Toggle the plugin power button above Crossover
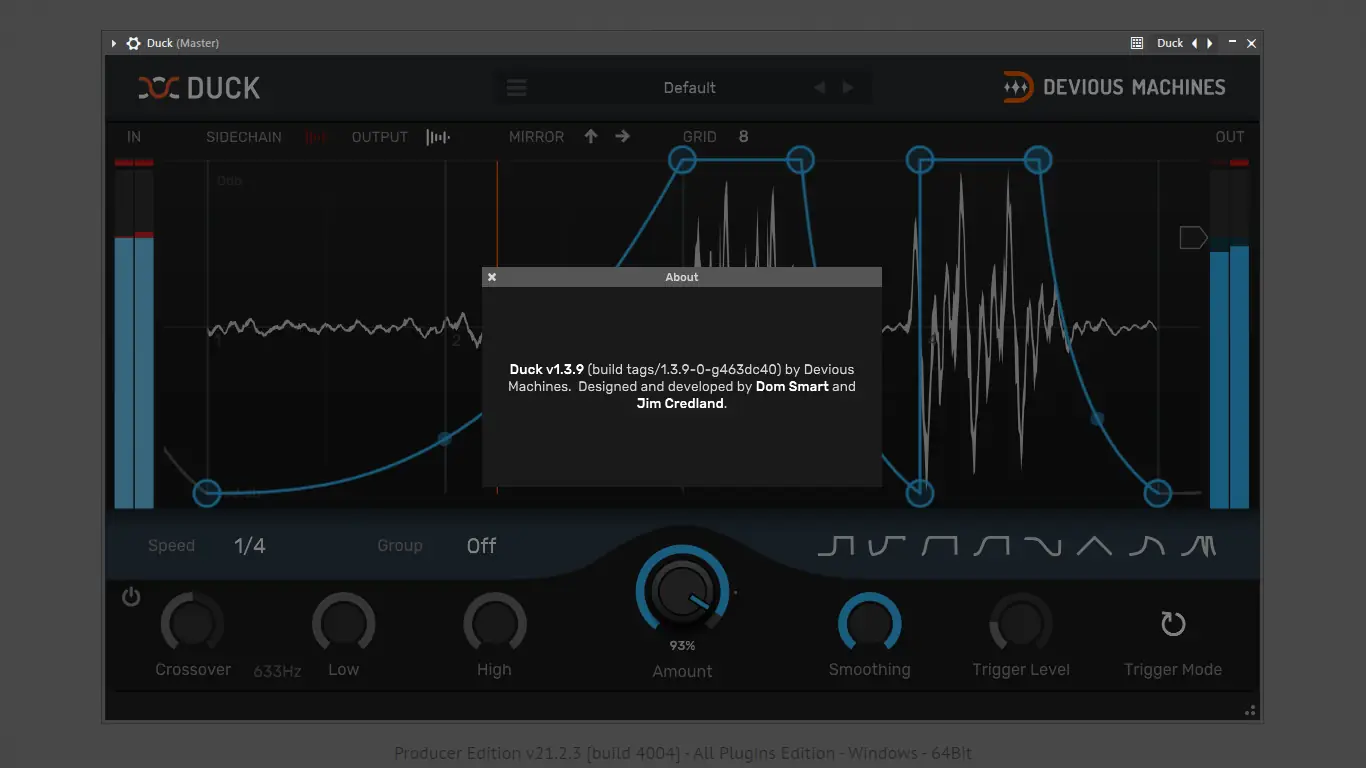 pos(130,596)
